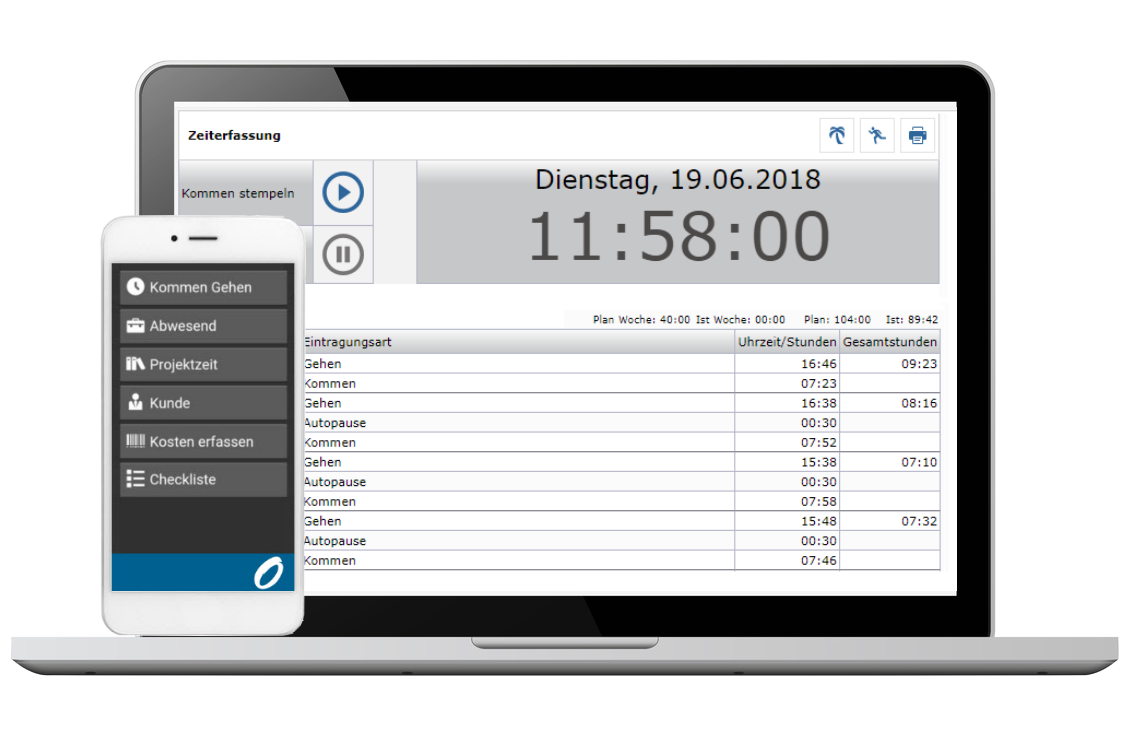Click the palm tree vacation icon
1134x746 pixels.
click(837, 135)
